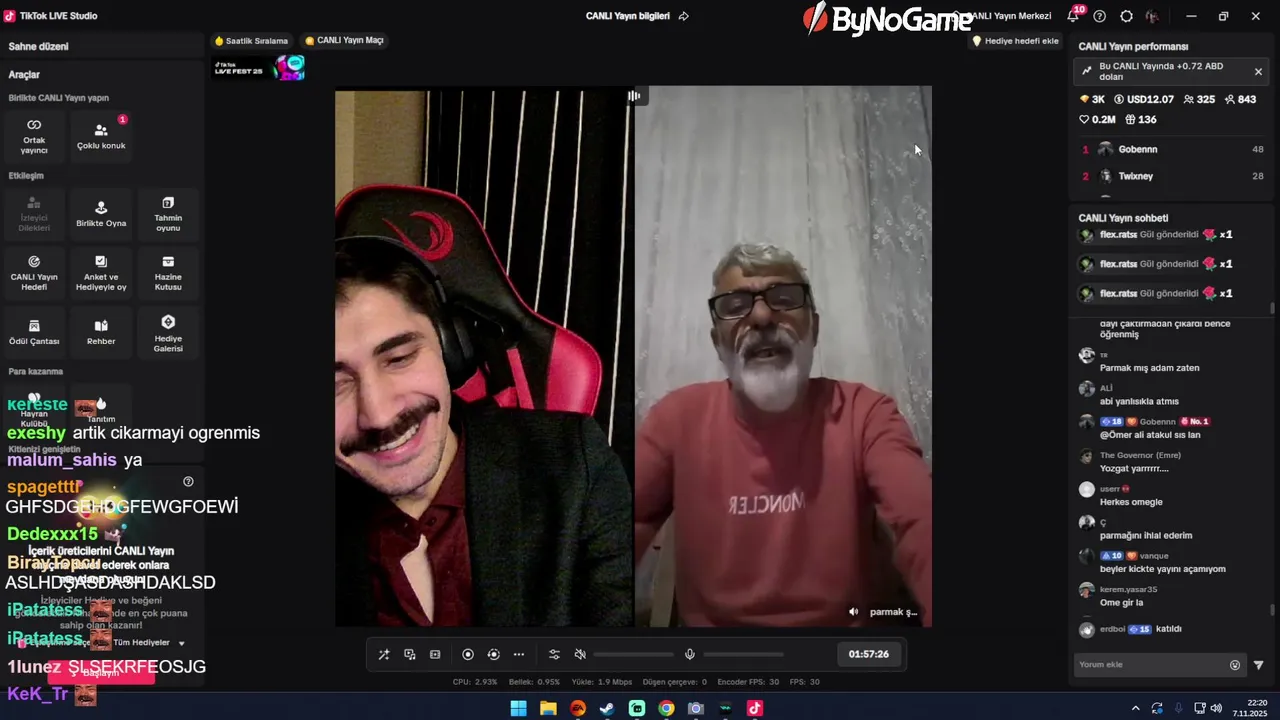Open the Ortak yayıncı tool
1280x720 pixels.
point(34,135)
